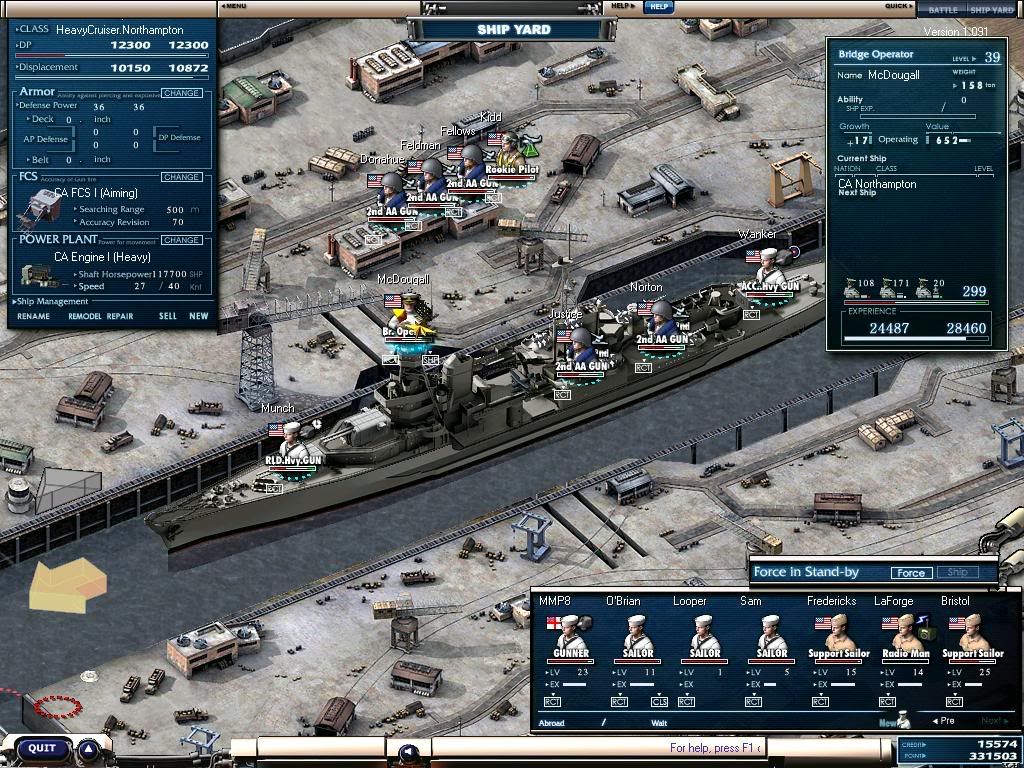The height and width of the screenshot is (768, 1024).
Task: Pick Radio Man LaForge
Action: tap(906, 637)
